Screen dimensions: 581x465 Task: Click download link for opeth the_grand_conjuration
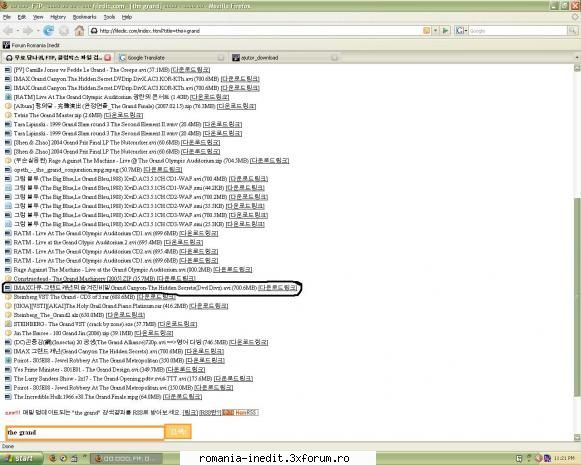(163, 170)
